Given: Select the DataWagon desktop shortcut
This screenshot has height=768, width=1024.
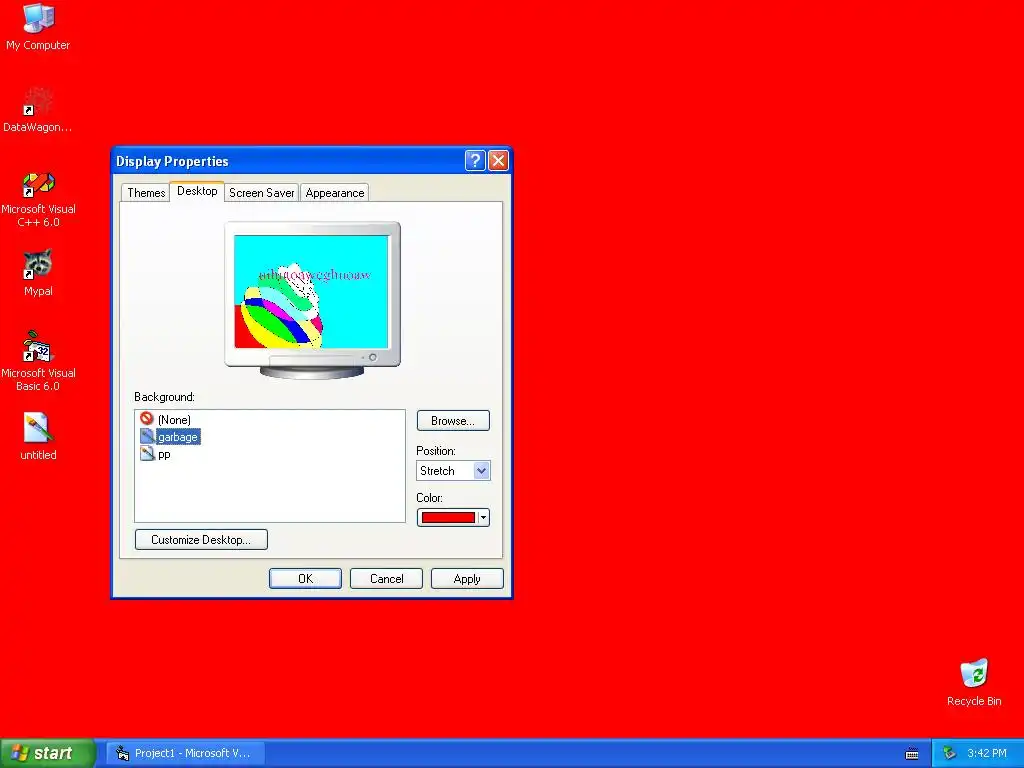Looking at the screenshot, I should tap(38, 108).
